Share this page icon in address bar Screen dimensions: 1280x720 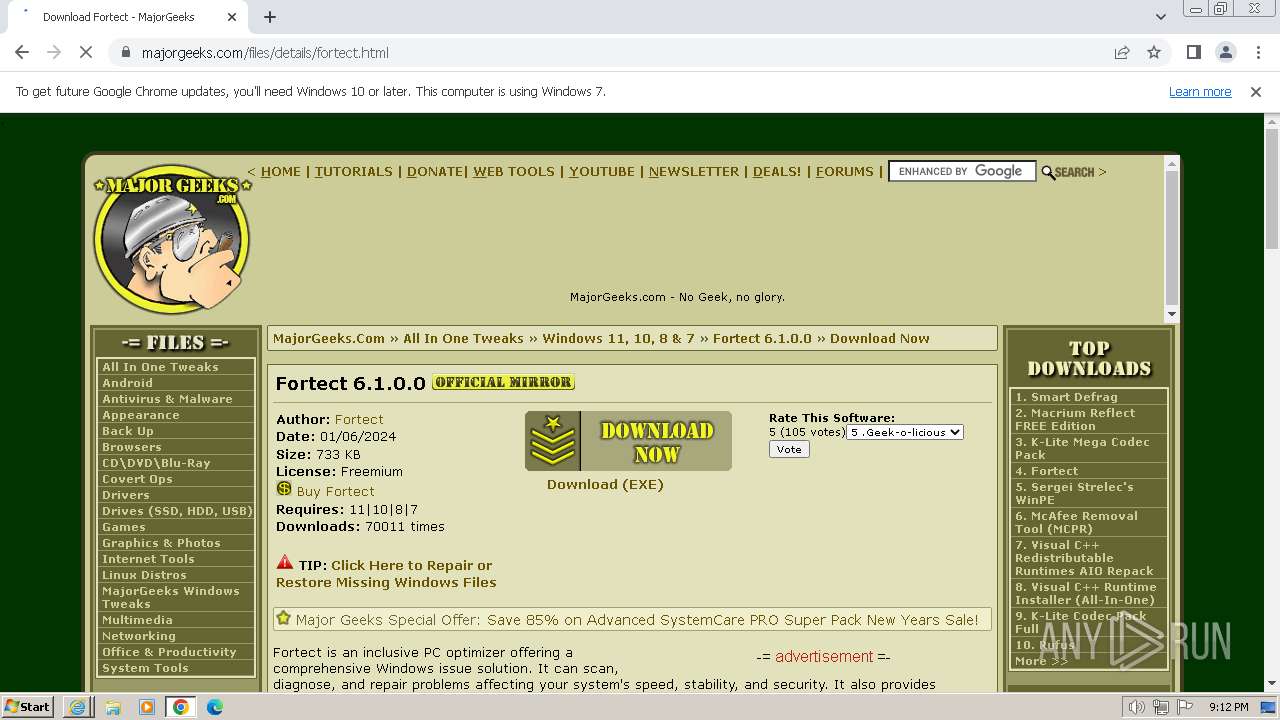(1122, 53)
